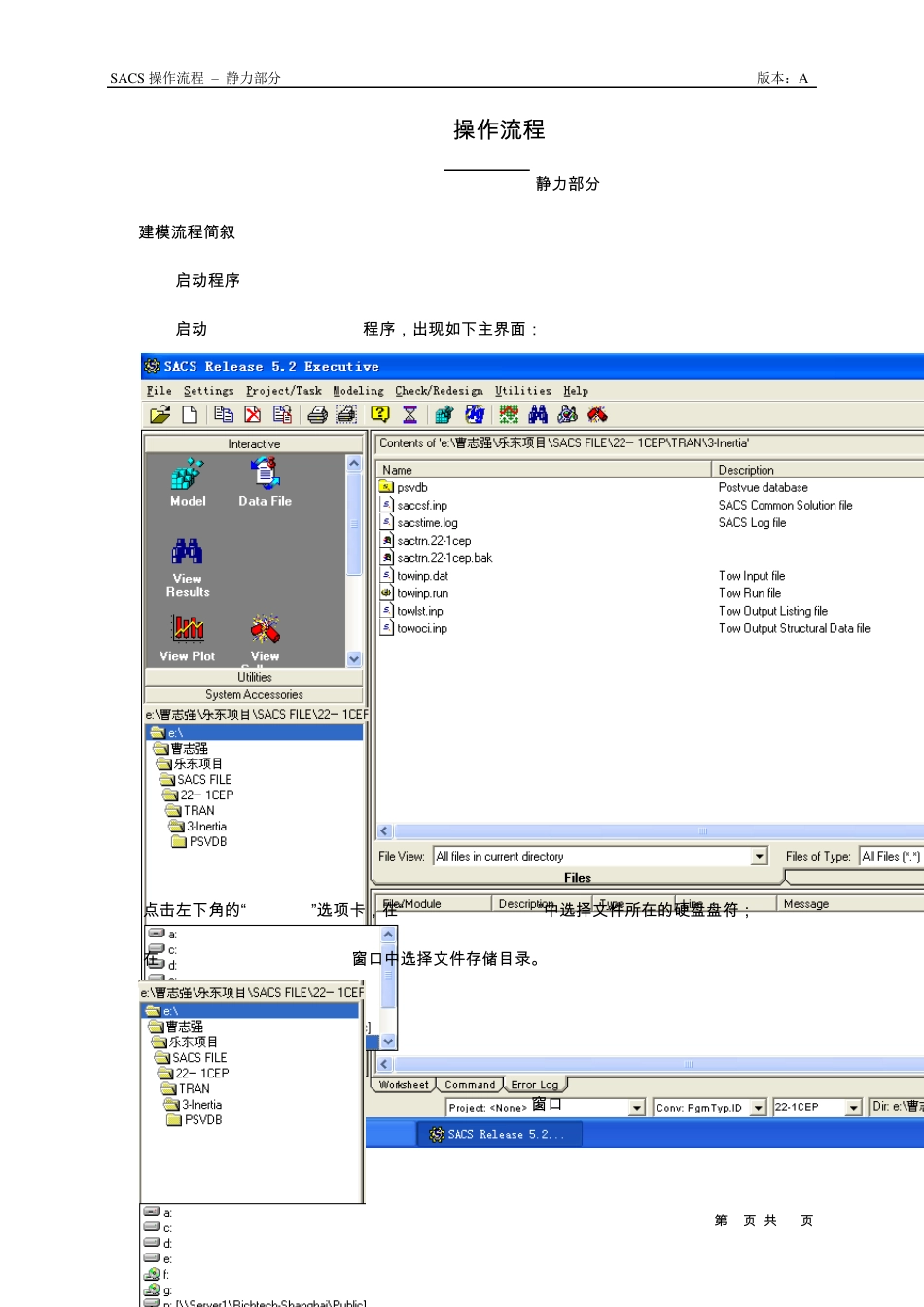Screen dimensions: 924x1307
Task: Click the clipboard paste toolbar icon
Action: coord(282,415)
